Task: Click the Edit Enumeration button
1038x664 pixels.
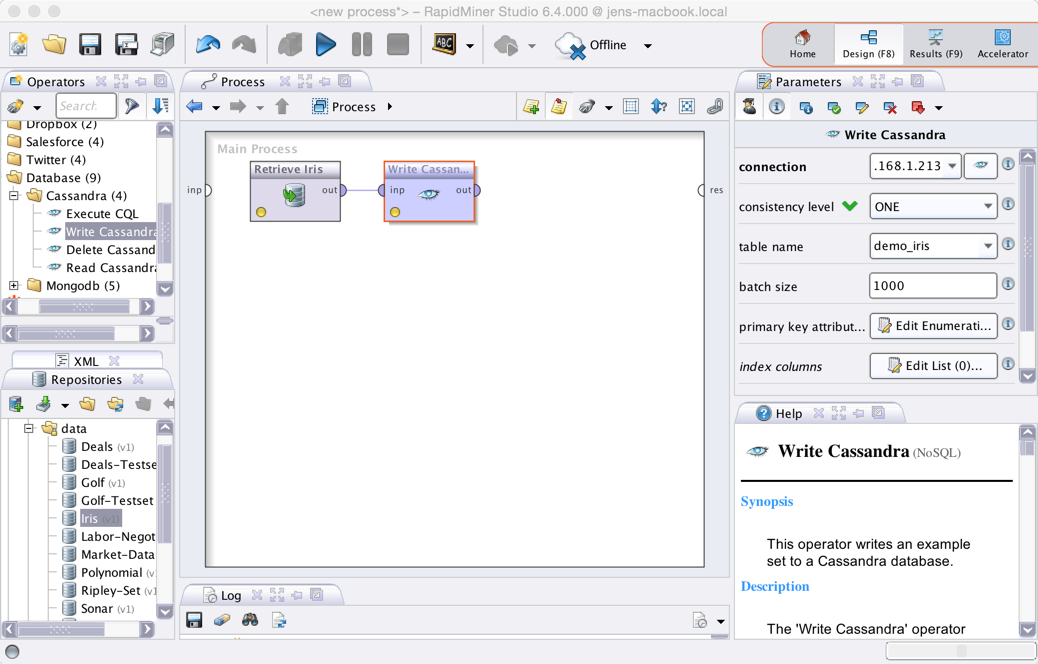Action: click(x=933, y=326)
